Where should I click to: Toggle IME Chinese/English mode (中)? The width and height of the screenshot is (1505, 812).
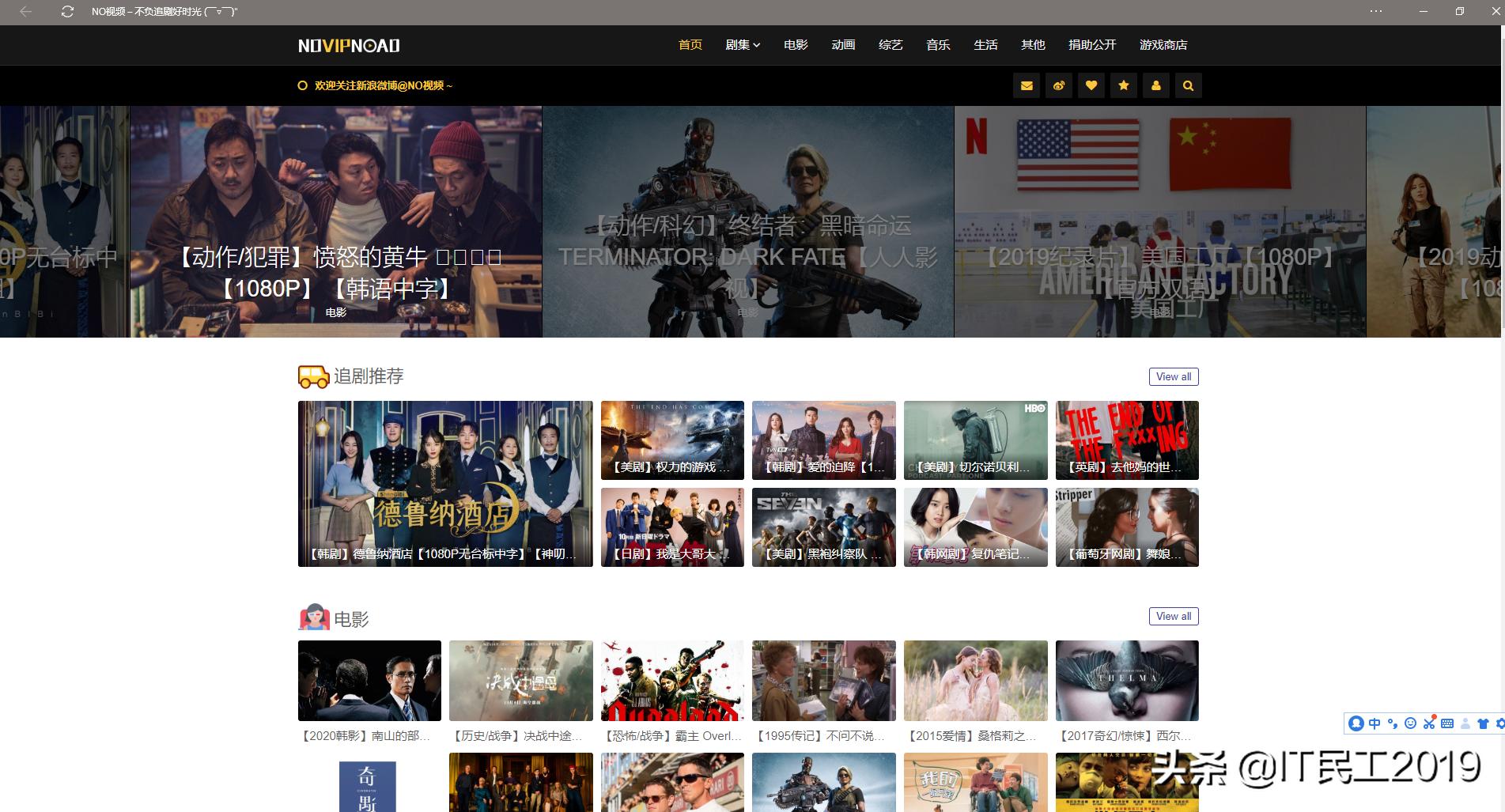click(1375, 723)
